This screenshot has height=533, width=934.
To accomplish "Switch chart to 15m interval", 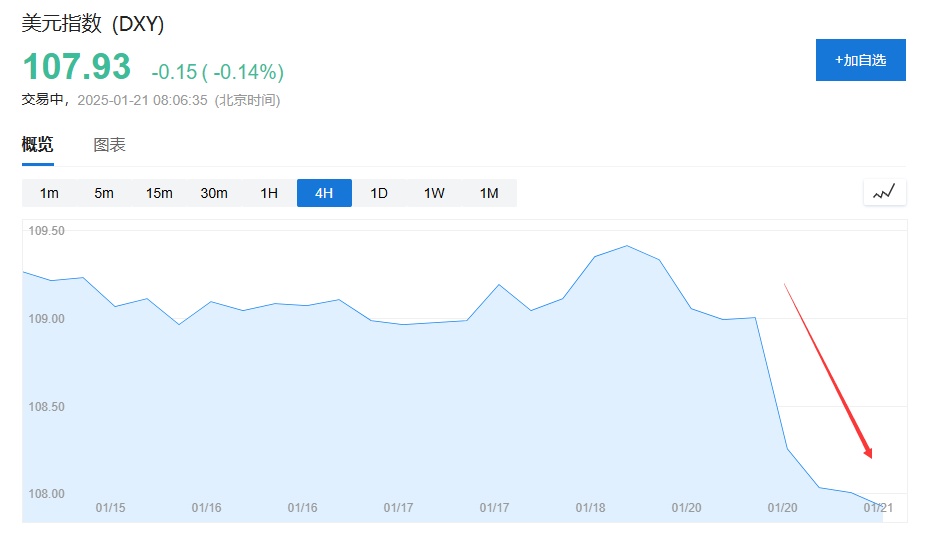I will 159,193.
